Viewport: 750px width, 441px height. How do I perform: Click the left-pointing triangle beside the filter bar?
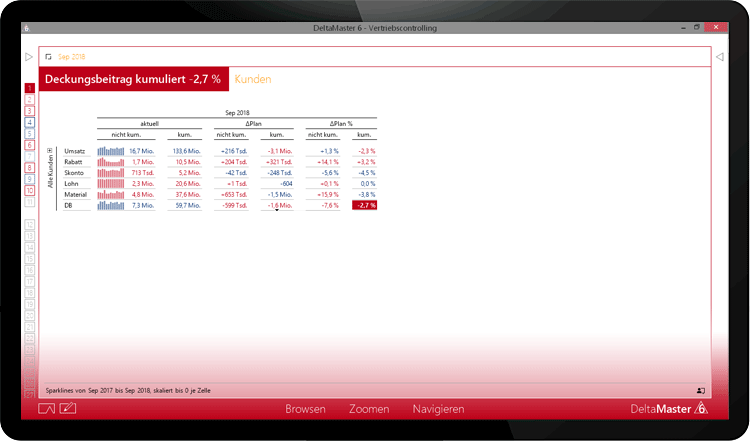[719, 57]
